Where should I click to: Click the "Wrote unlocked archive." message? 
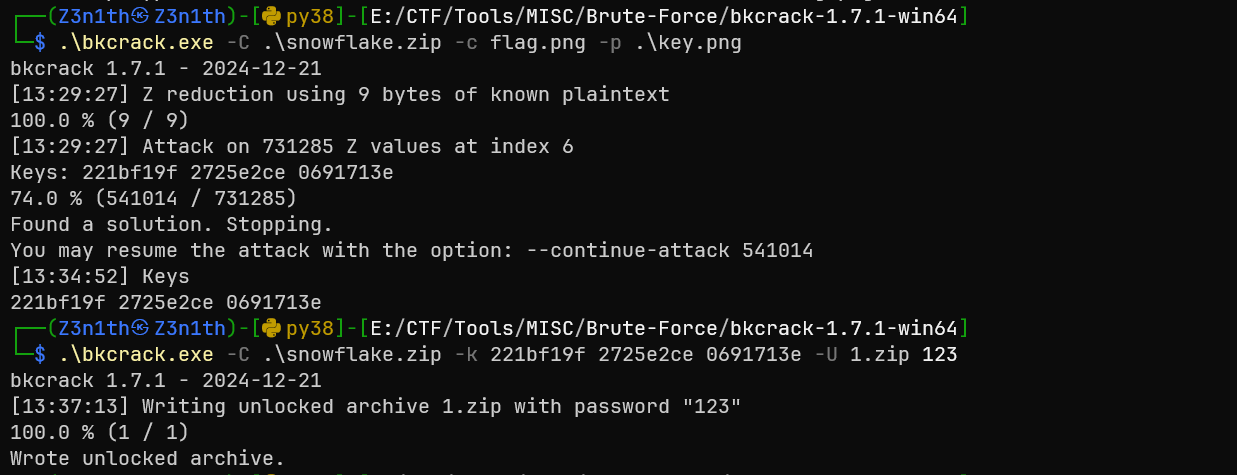pos(147,458)
